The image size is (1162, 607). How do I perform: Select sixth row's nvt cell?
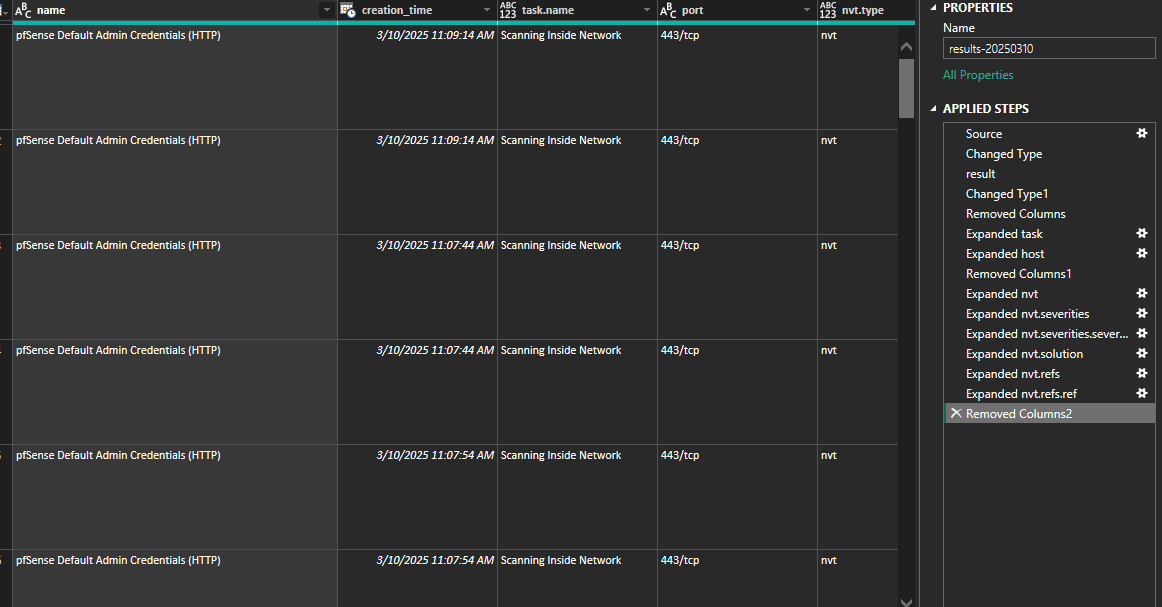[x=858, y=579]
